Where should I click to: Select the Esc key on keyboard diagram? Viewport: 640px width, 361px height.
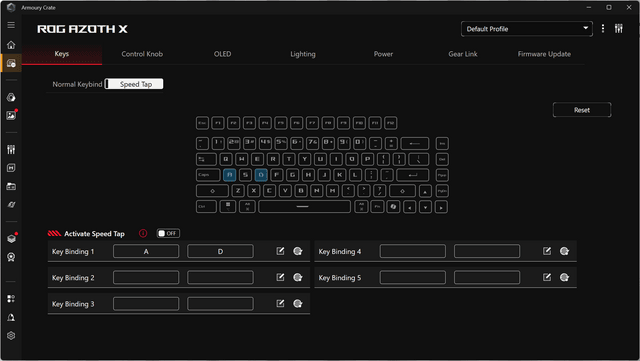coord(202,123)
